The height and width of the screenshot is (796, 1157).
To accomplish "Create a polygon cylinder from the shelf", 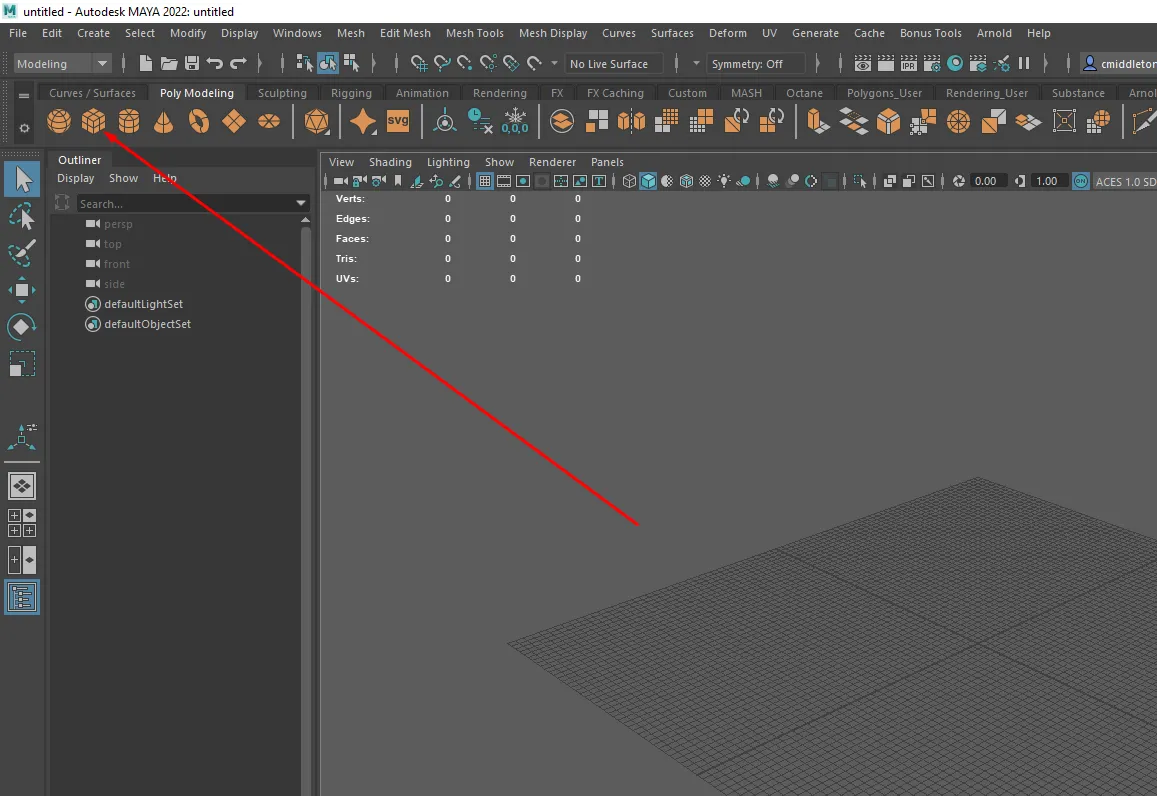I will point(129,121).
